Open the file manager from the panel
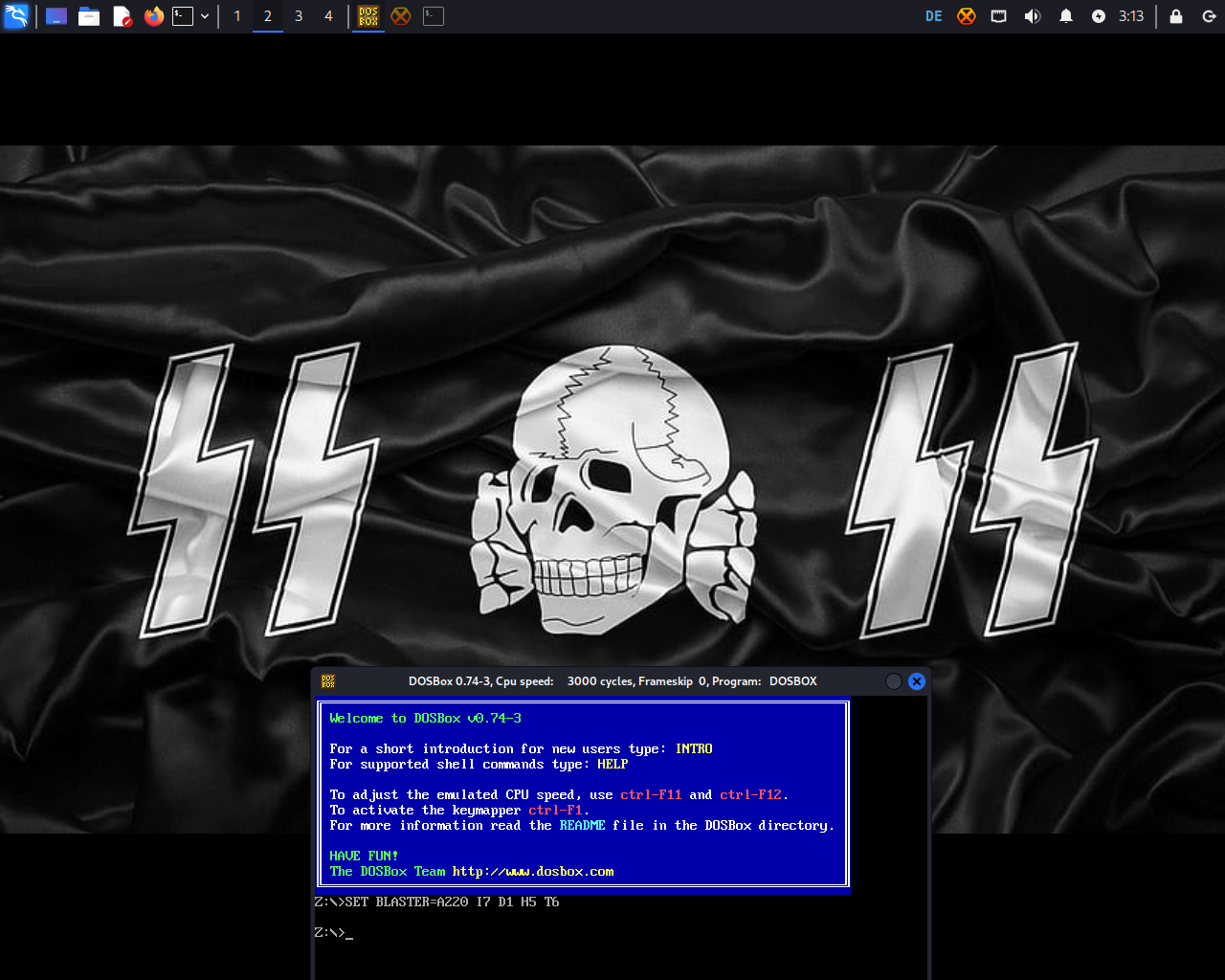The height and width of the screenshot is (980, 1225). [89, 16]
